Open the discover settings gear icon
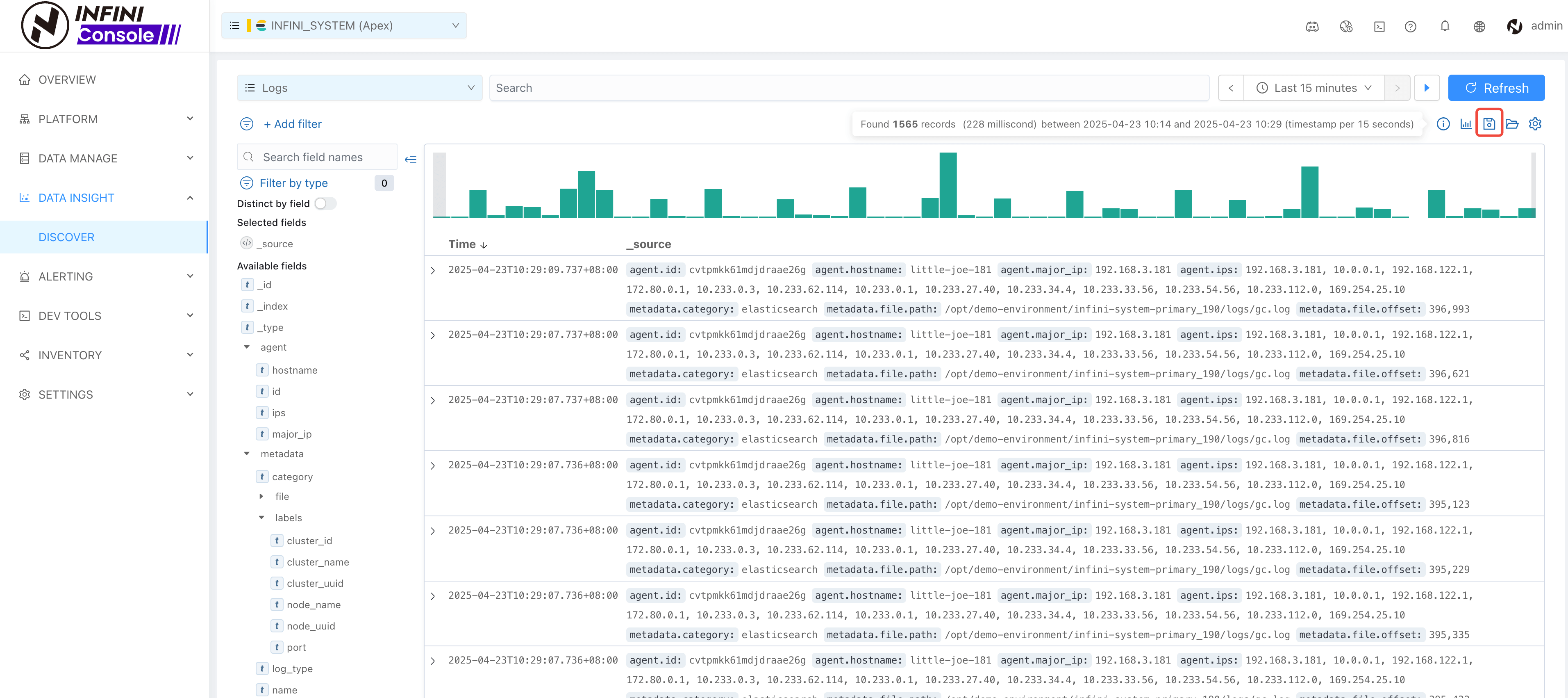Image resolution: width=1568 pixels, height=698 pixels. tap(1535, 123)
